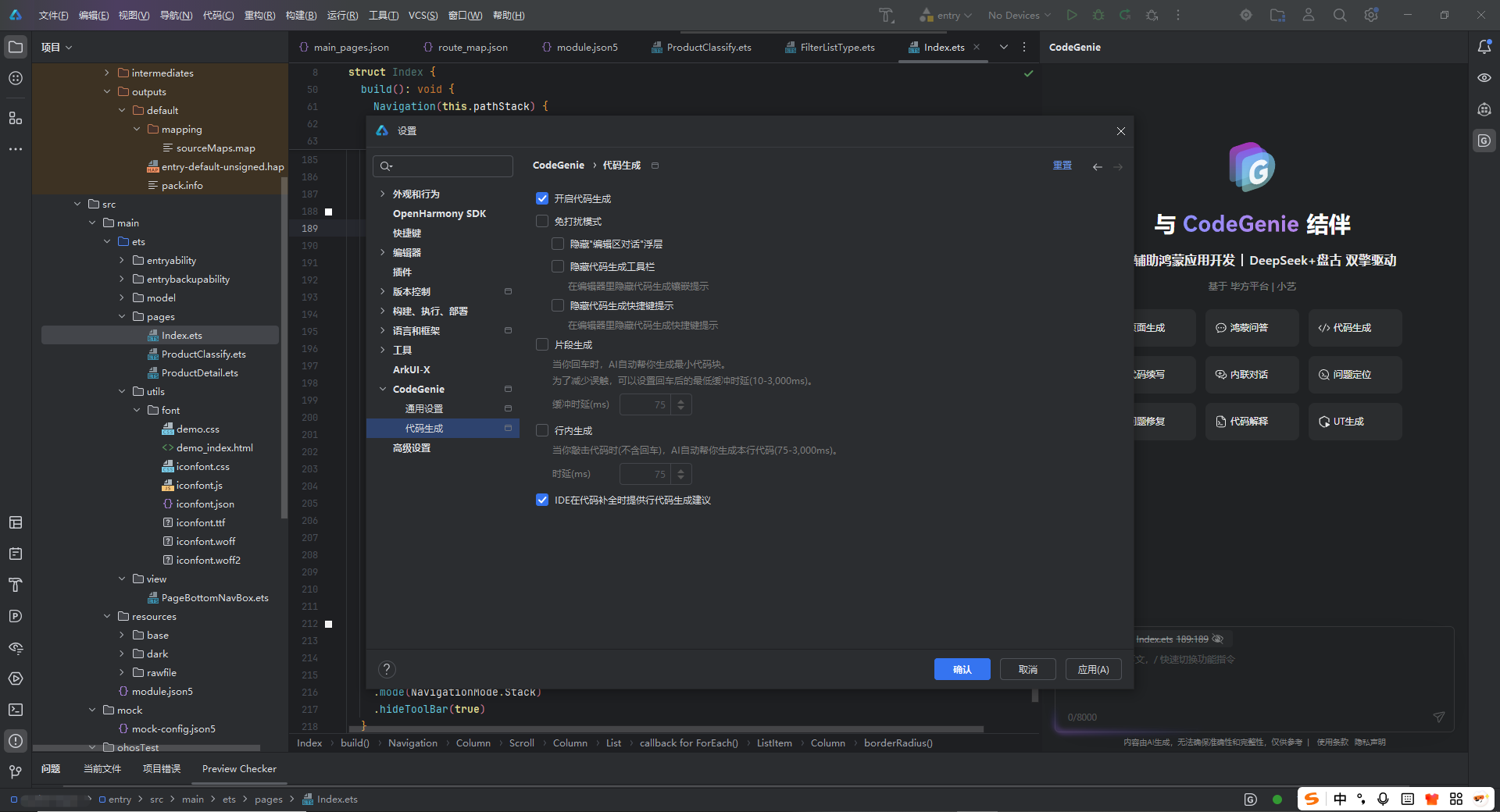Uncheck IDE在代码补全时提供行代码生成建议
1500x812 pixels.
[x=542, y=500]
